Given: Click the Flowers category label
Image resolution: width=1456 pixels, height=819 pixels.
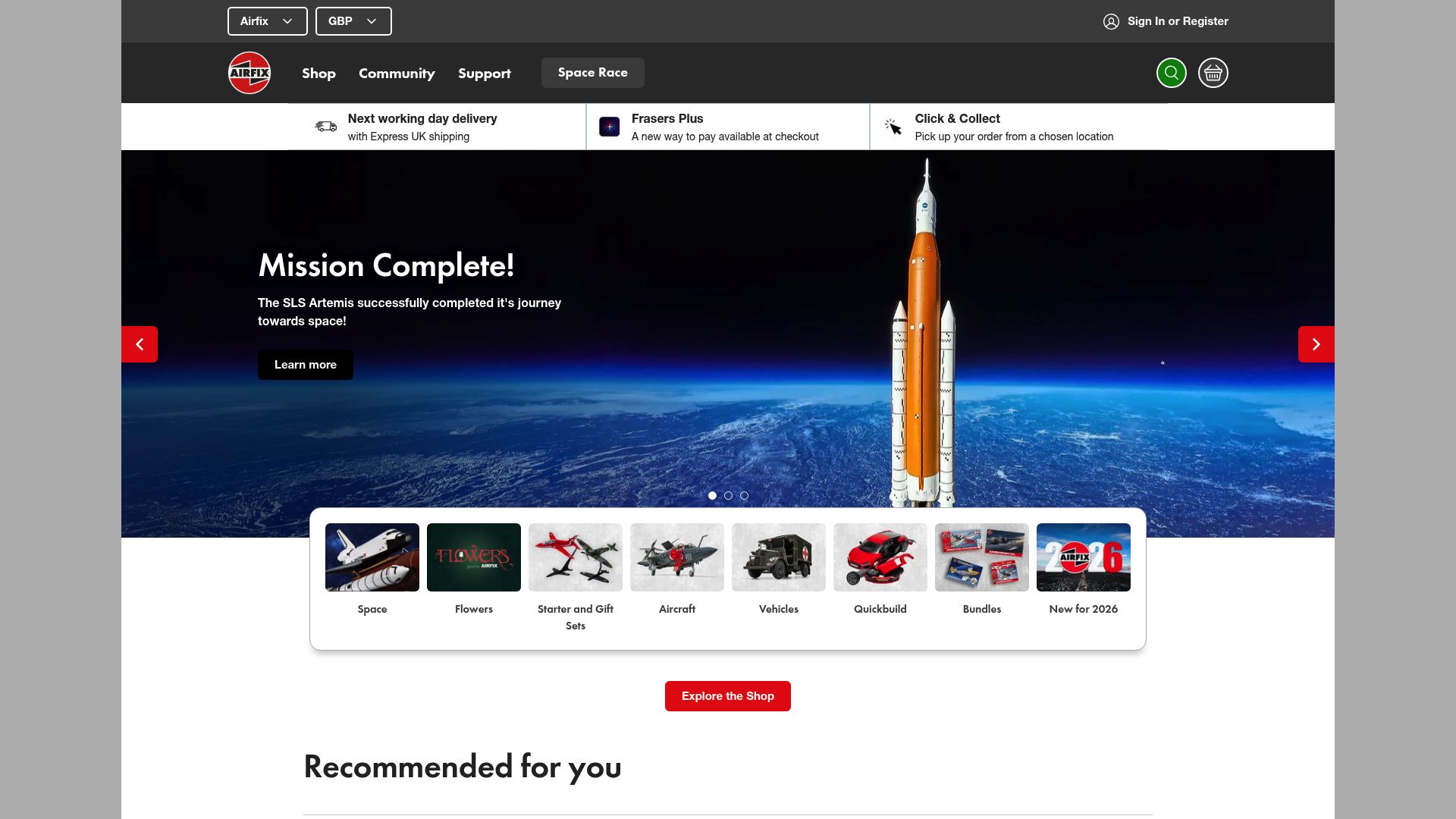Looking at the screenshot, I should click(x=474, y=609).
